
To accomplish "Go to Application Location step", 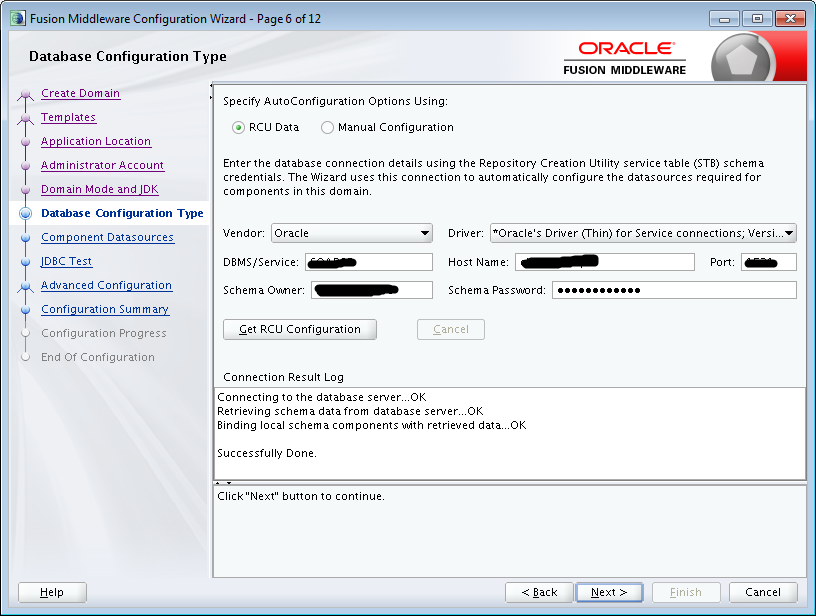I will click(95, 141).
